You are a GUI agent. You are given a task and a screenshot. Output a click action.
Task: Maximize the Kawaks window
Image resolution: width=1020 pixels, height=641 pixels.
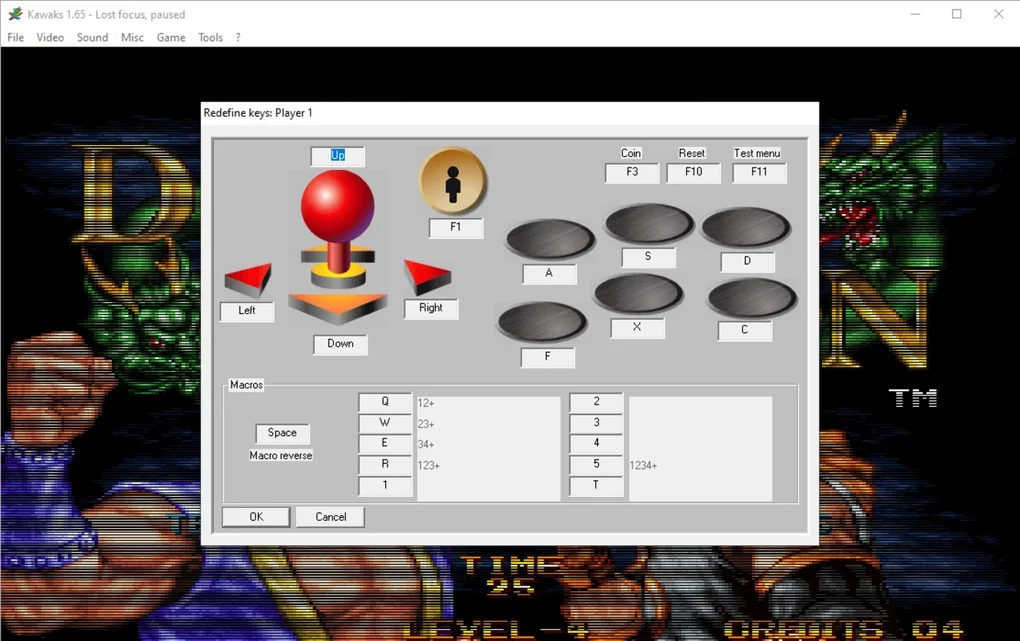[x=957, y=14]
